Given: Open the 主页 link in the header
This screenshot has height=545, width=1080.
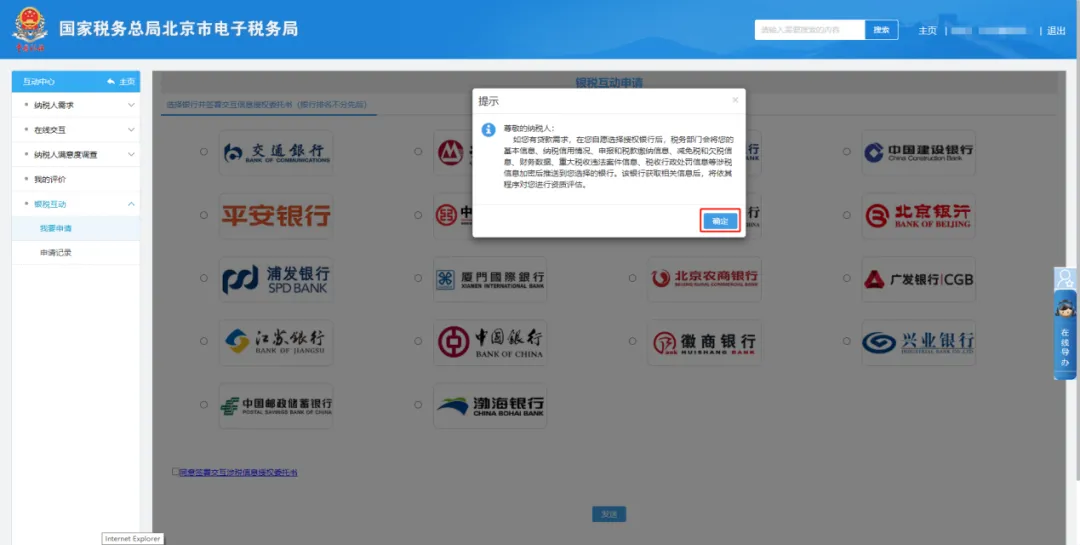Looking at the screenshot, I should pos(927,30).
